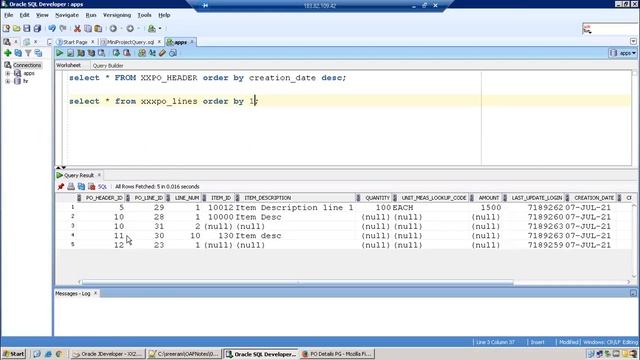Expand the apps connection tree node
Viewport: 640px width, 360px height.
click(x=7, y=73)
